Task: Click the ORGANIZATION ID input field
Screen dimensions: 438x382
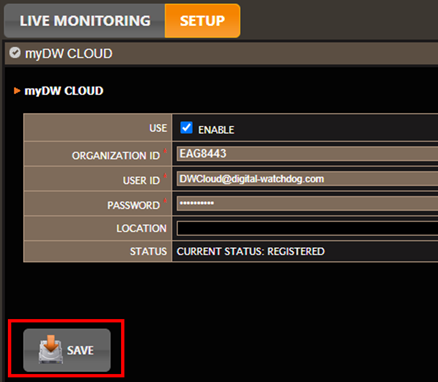Action: pyautogui.click(x=307, y=154)
